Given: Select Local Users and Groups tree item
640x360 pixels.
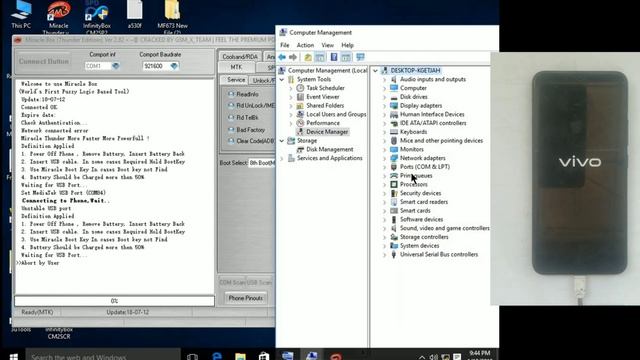Looking at the screenshot, I should (336, 114).
